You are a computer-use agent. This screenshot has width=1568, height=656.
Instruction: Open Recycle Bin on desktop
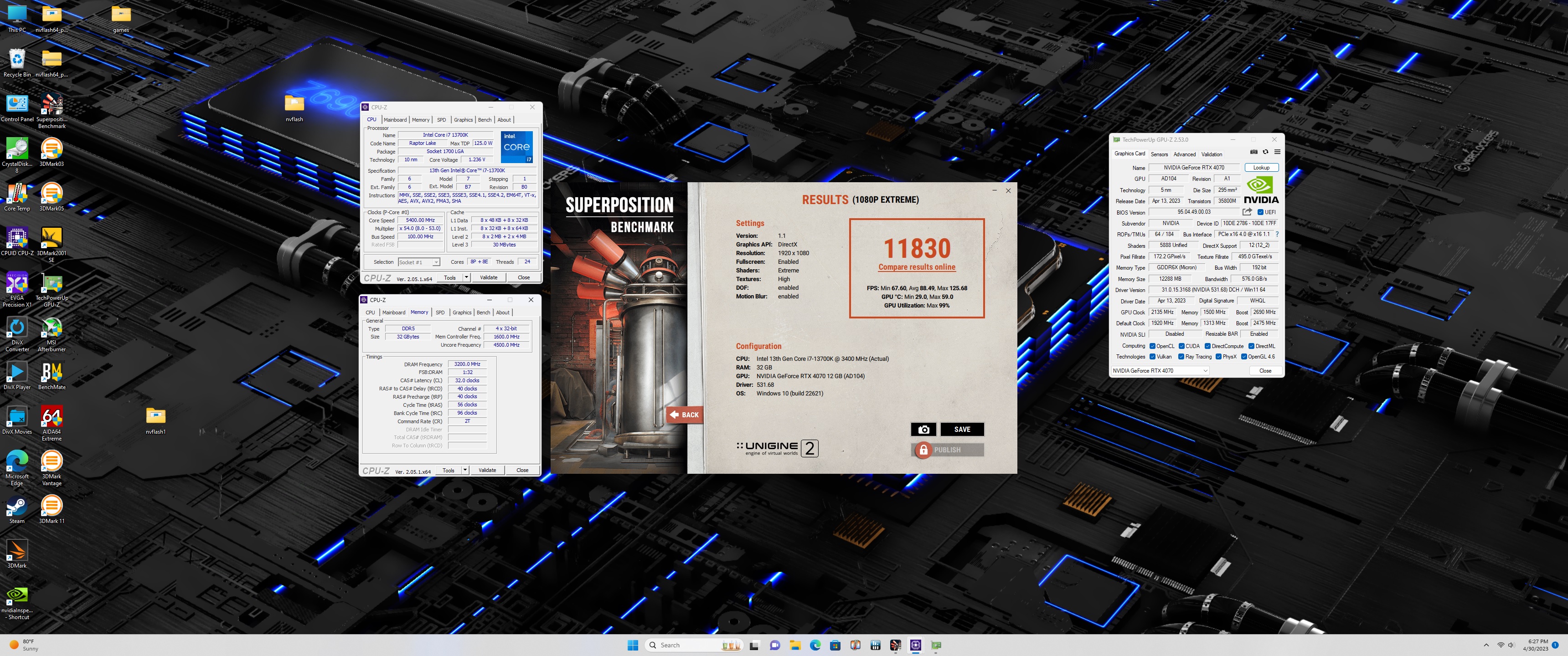click(x=17, y=63)
